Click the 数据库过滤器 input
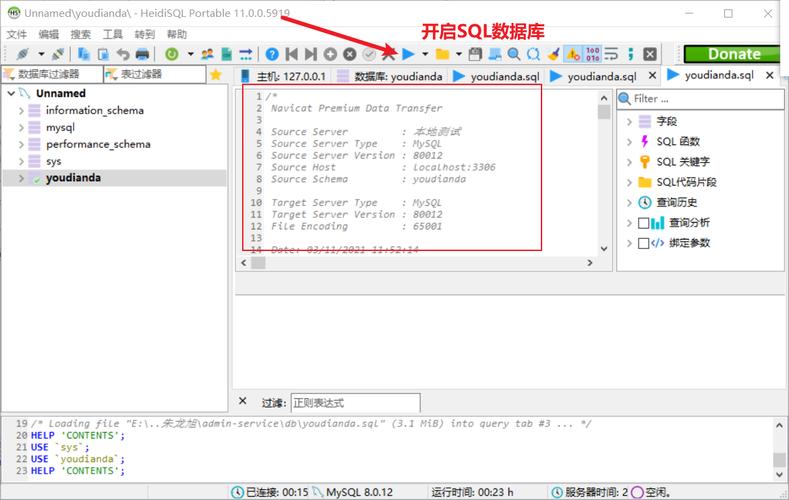Screen dimensions: 789x500 tap(52, 74)
